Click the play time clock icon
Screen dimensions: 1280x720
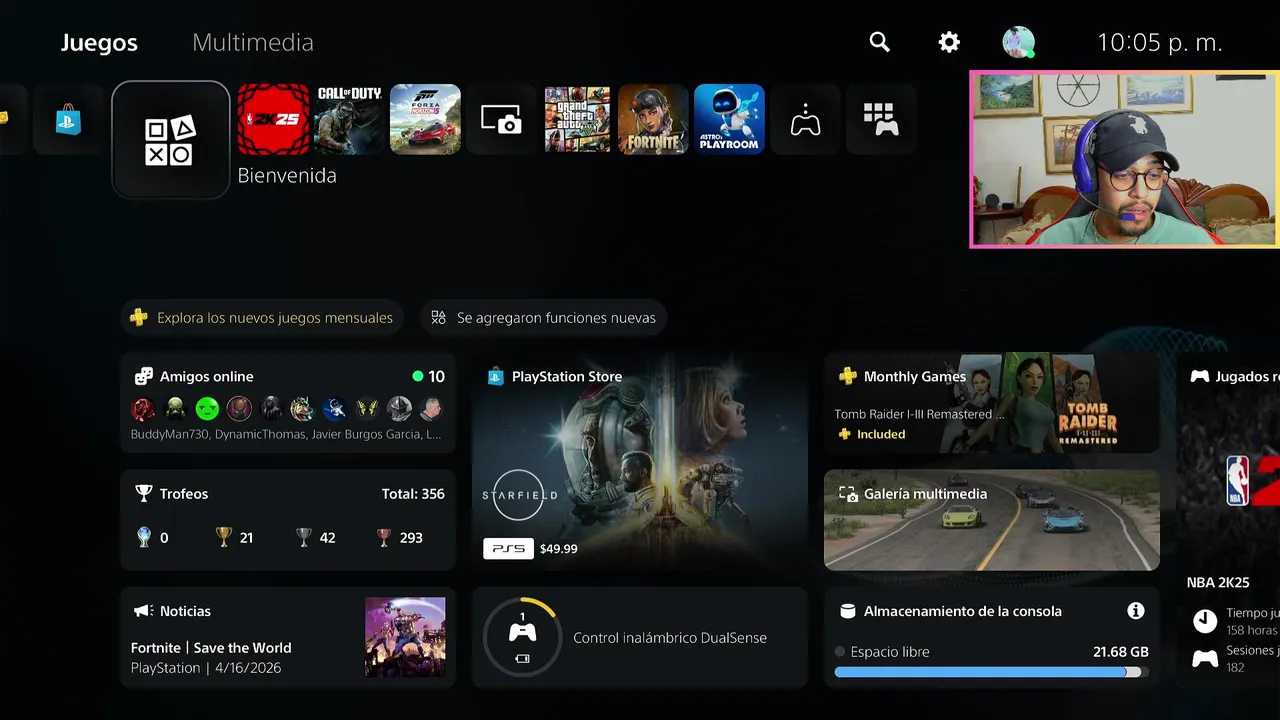(x=1205, y=621)
